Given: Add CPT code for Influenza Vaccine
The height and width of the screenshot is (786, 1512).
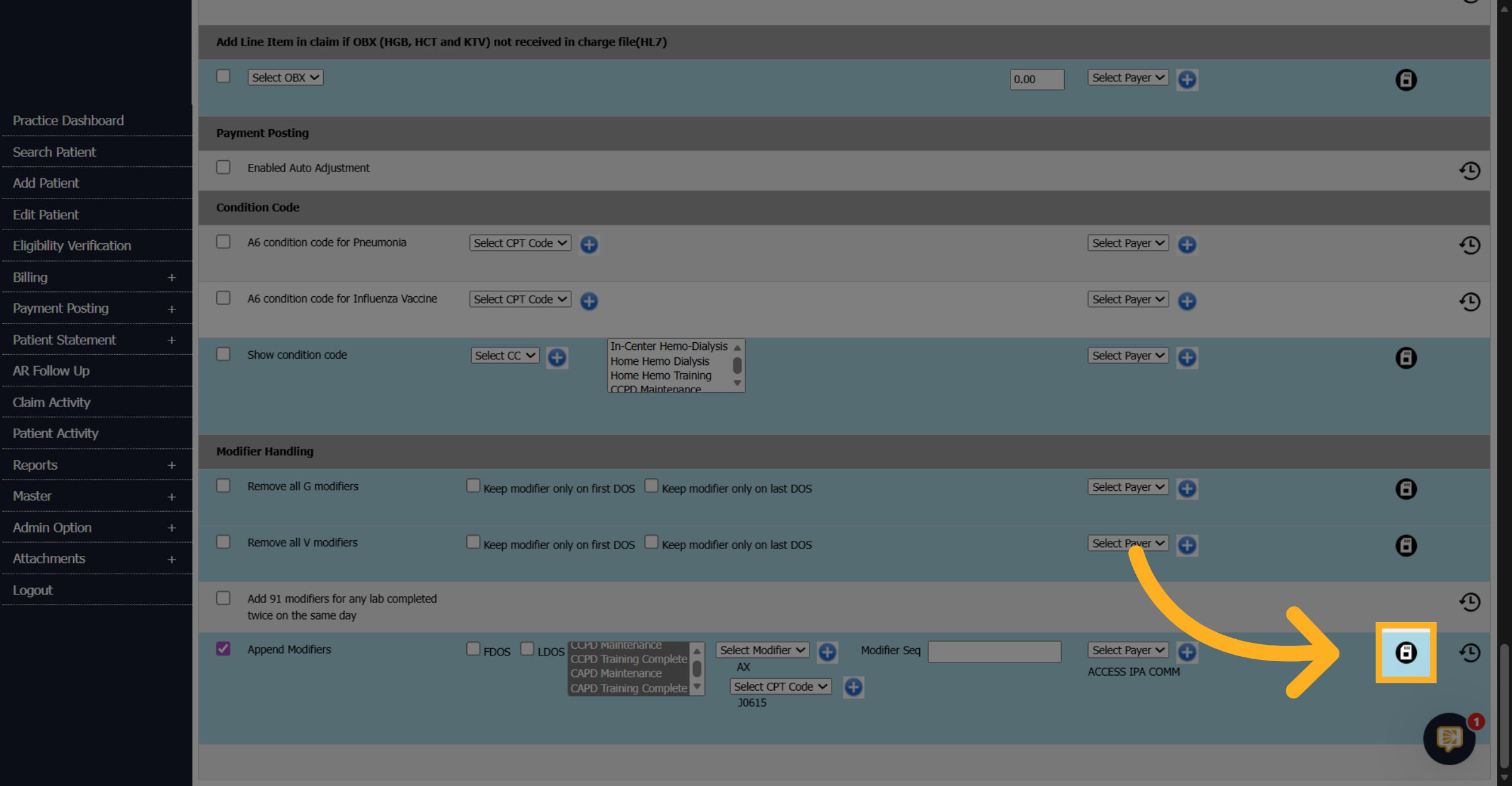Looking at the screenshot, I should coord(589,301).
